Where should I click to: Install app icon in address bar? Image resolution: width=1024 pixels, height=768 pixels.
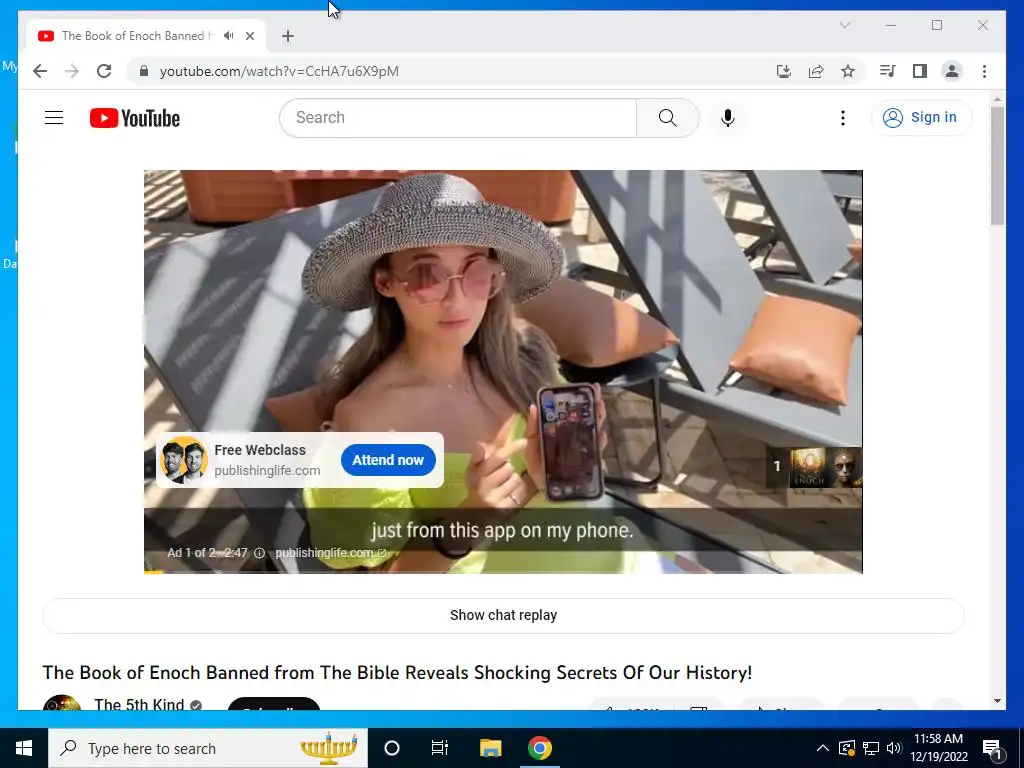pos(784,71)
